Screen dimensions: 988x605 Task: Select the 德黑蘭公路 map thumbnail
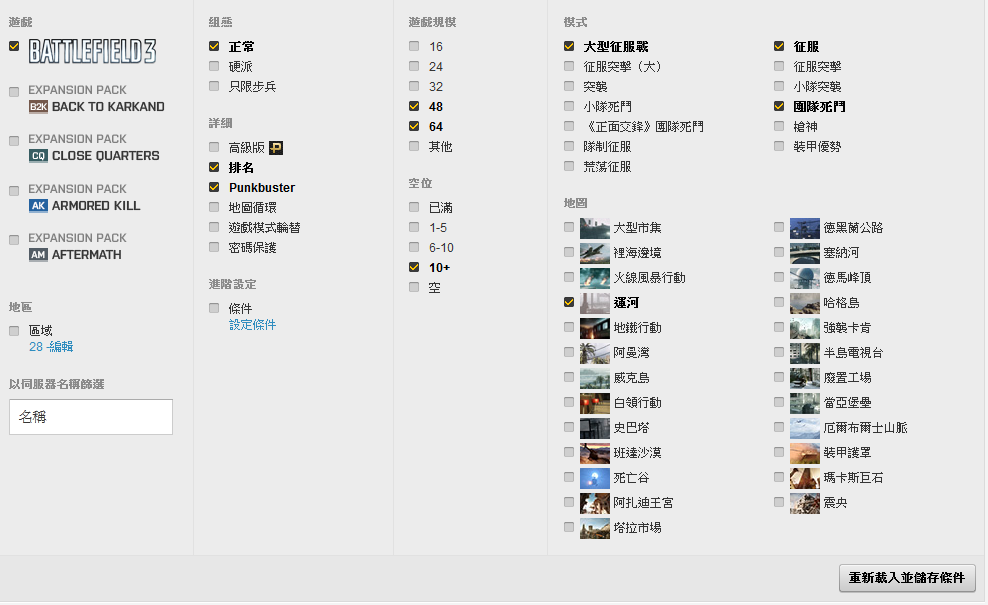point(804,227)
